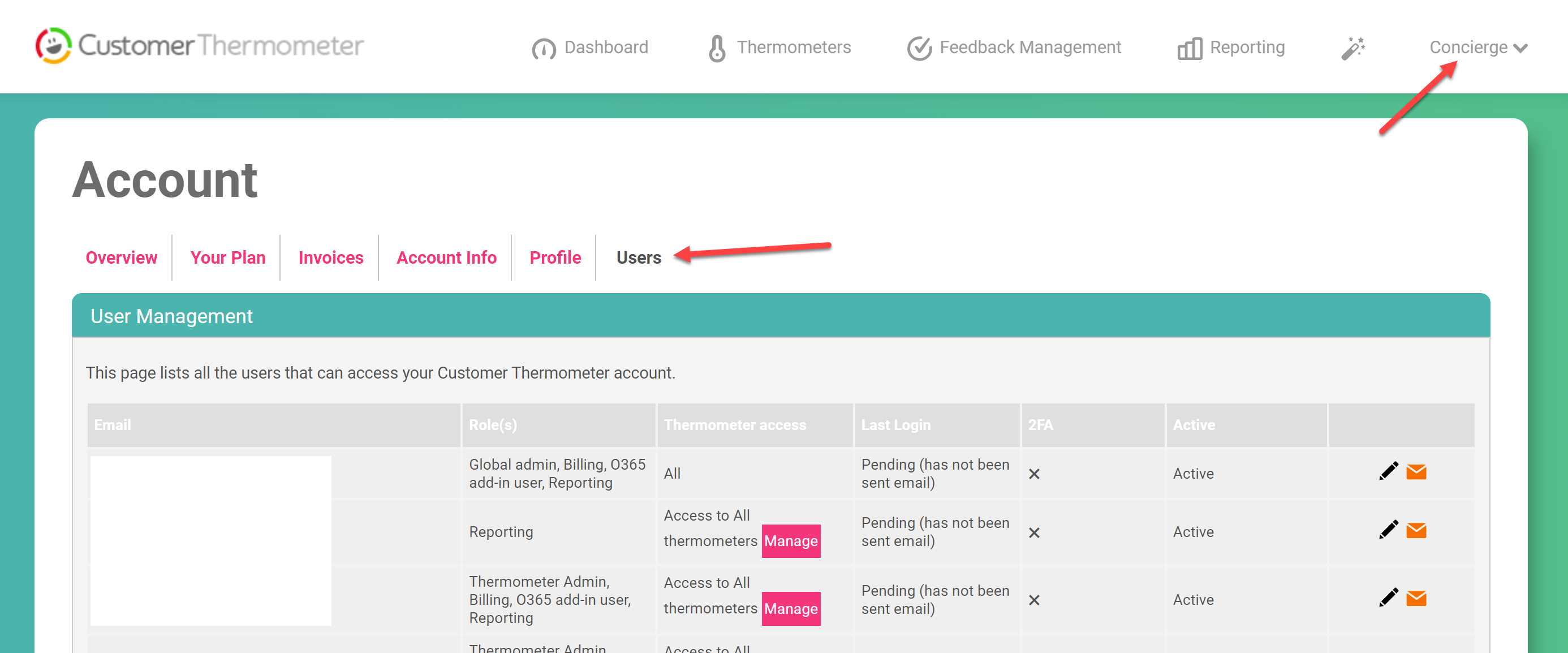Switch to the Overview tab
Screen dimensions: 1568x653
121,257
